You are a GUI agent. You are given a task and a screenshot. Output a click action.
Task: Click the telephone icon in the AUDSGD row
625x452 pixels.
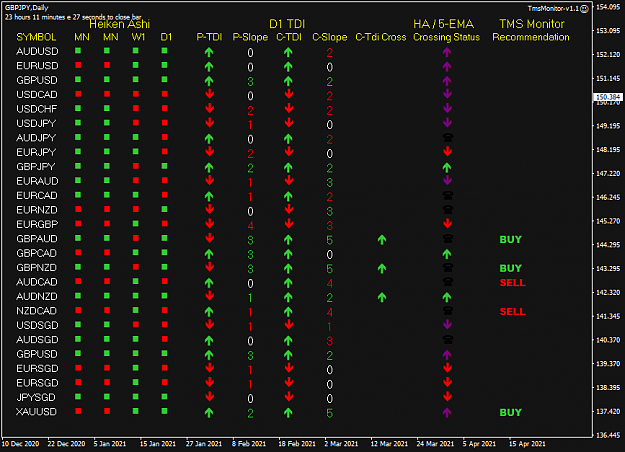tap(448, 340)
